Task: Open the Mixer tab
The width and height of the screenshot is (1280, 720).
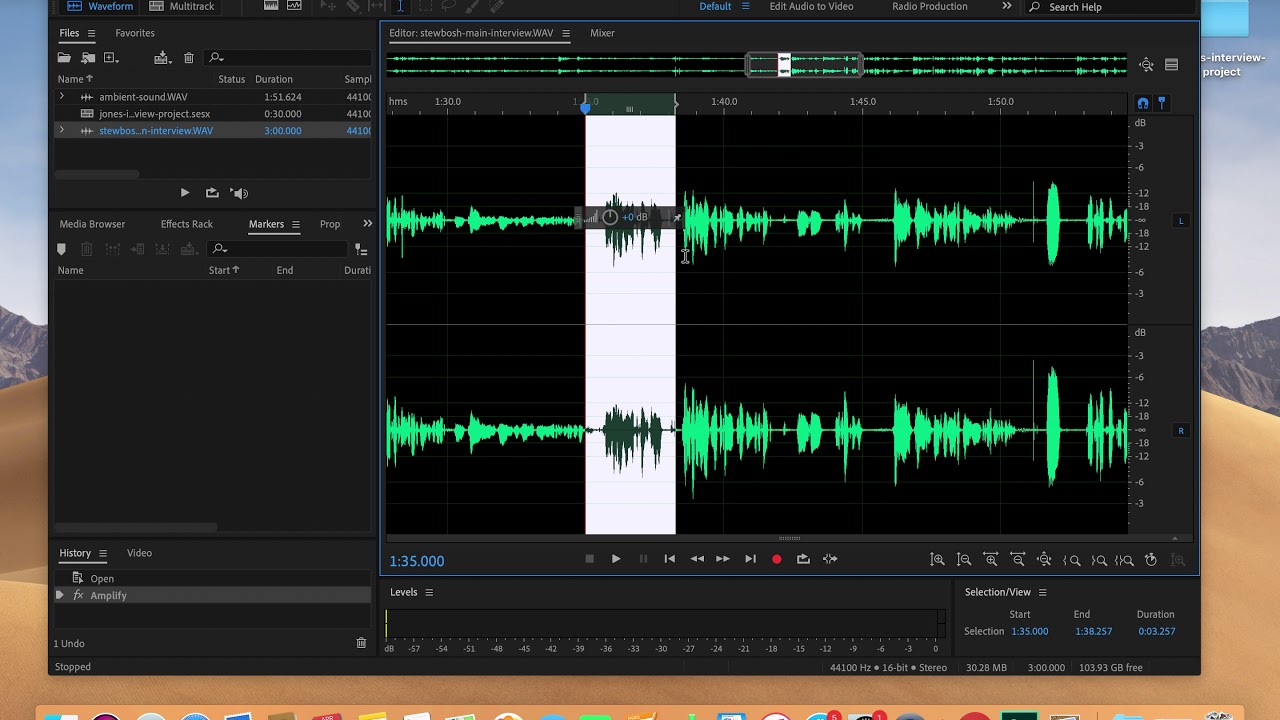Action: (x=602, y=33)
